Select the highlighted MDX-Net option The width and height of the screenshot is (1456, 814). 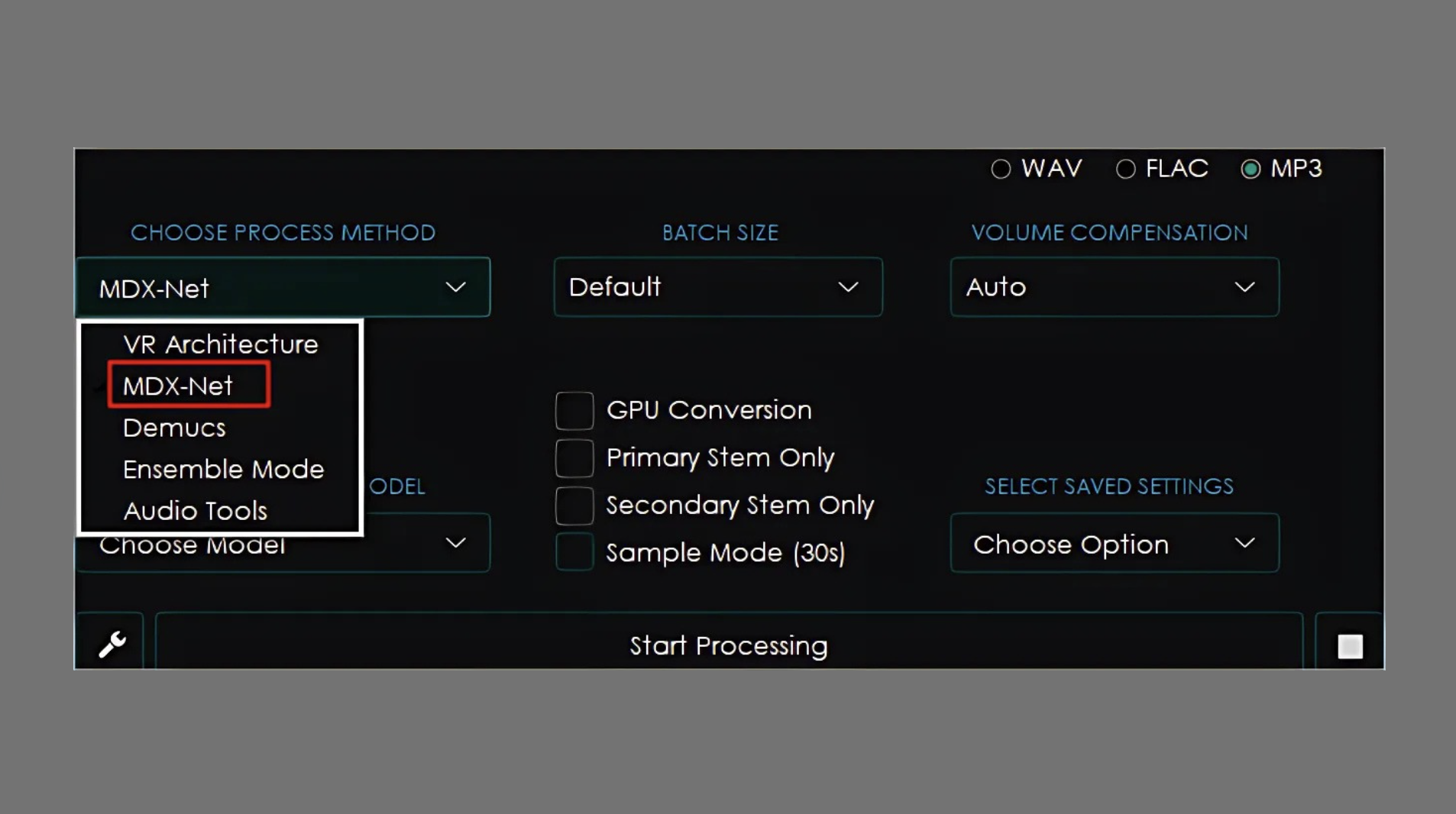pos(188,385)
